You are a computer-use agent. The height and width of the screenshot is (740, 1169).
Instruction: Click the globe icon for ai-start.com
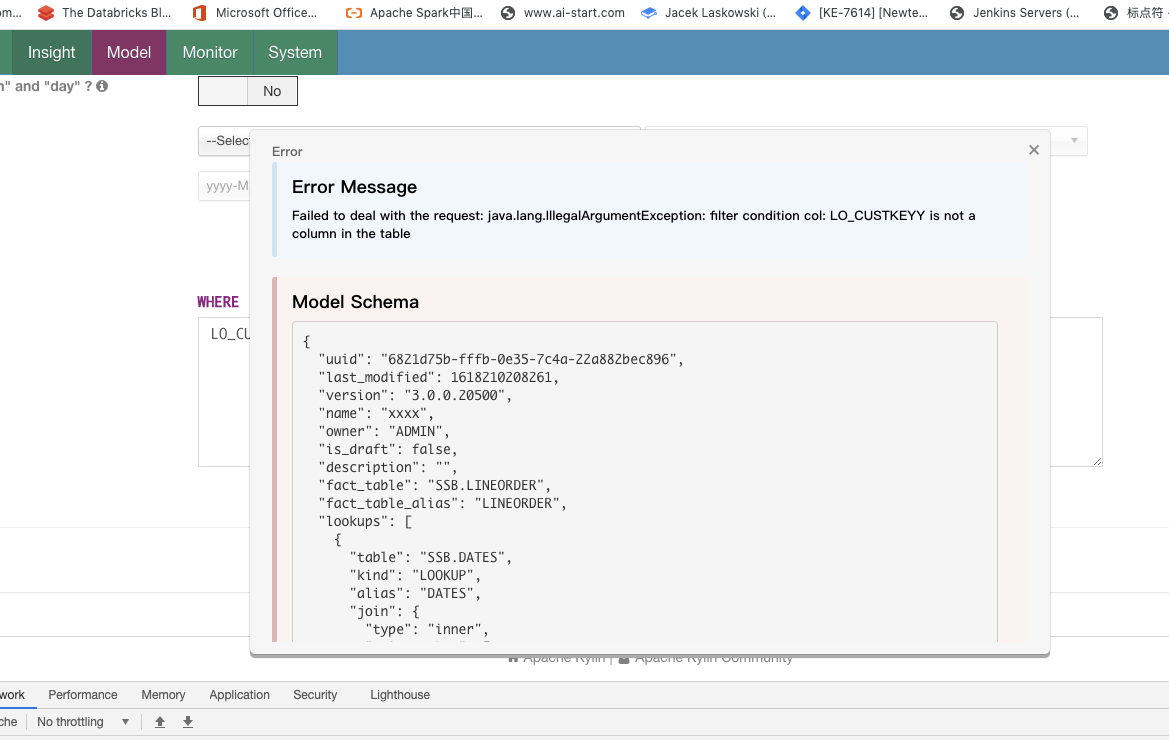coord(508,13)
